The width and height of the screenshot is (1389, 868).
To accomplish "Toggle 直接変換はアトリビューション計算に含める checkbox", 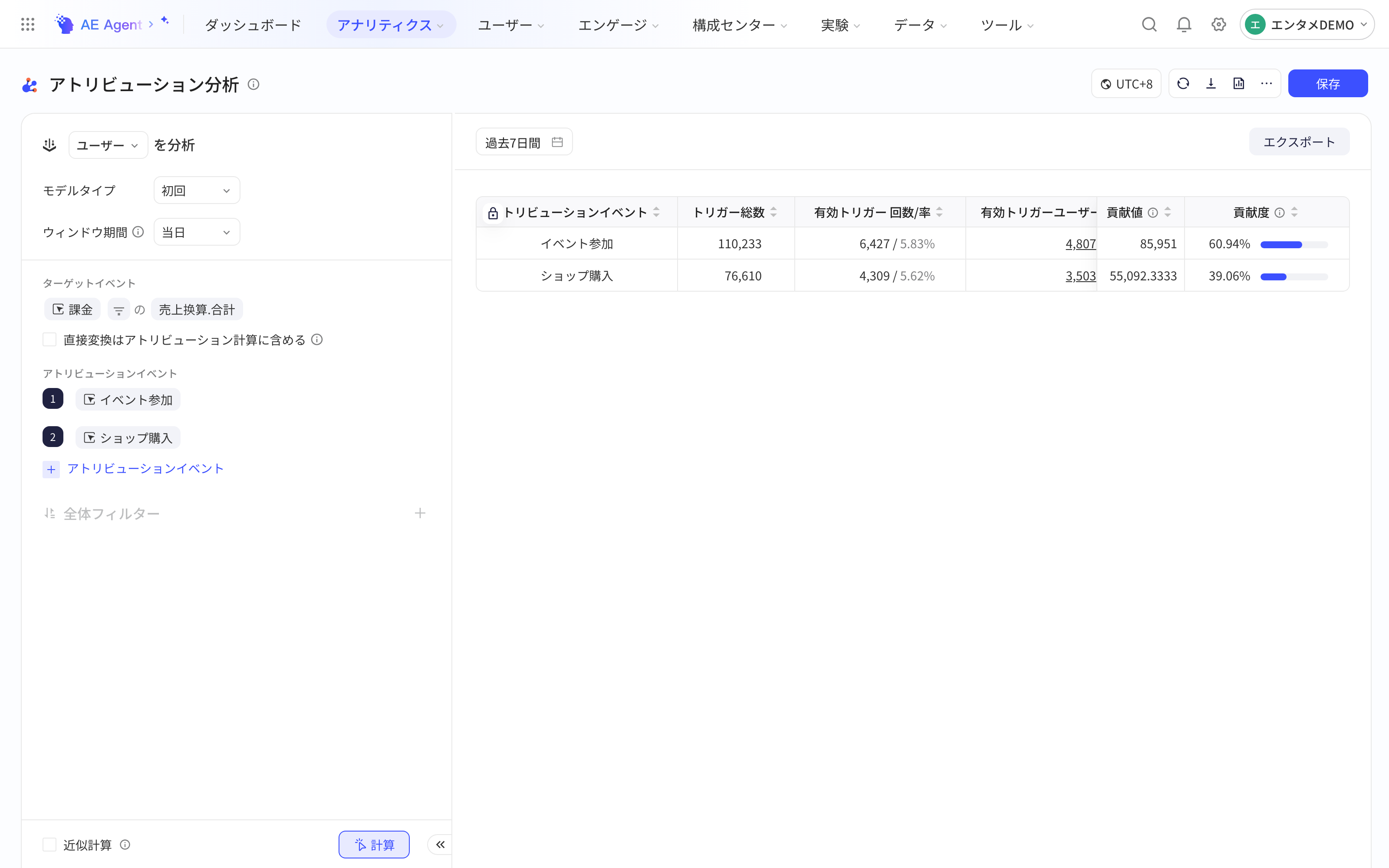I will point(50,340).
